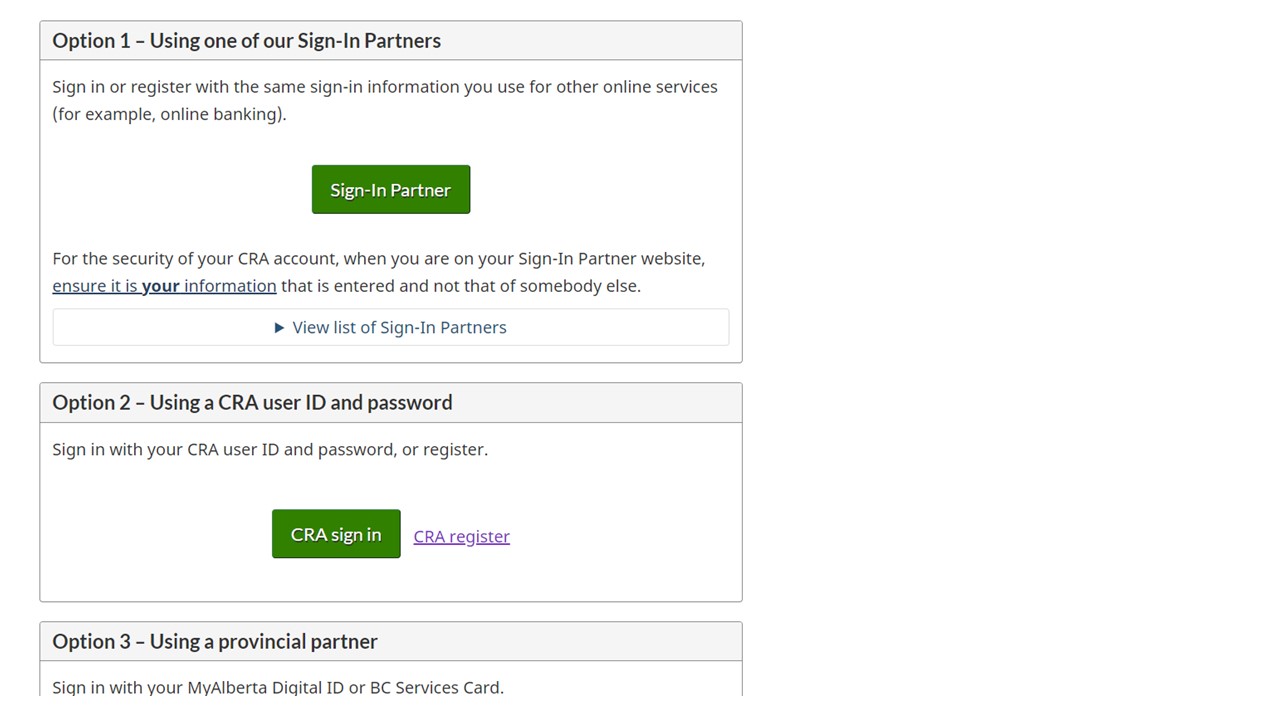Click the "(for example, online banking)" text

pyautogui.click(x=169, y=114)
